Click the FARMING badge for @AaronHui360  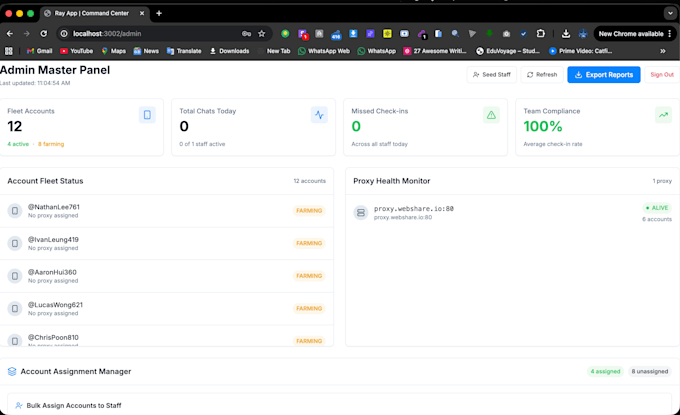309,276
